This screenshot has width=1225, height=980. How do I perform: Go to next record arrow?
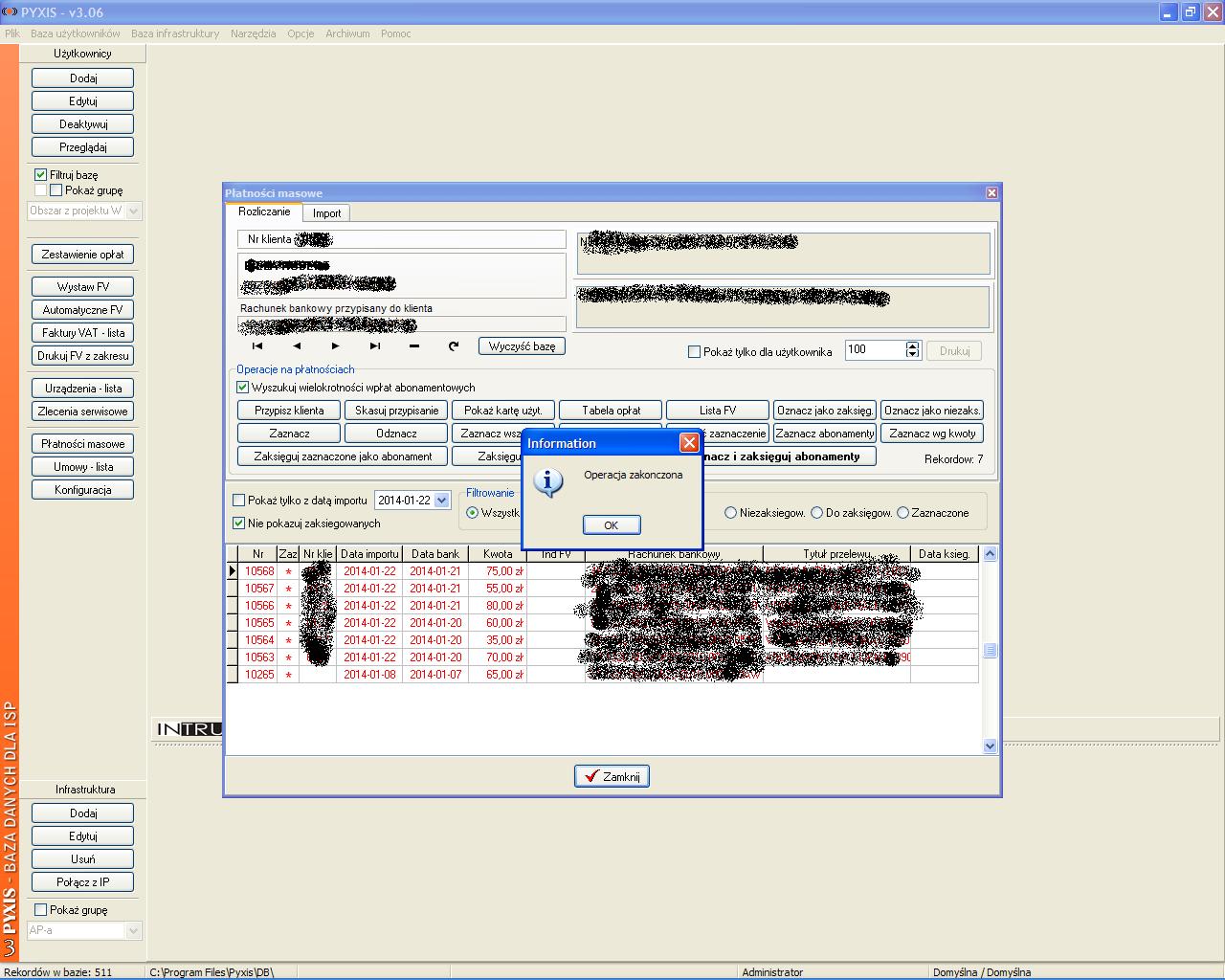pos(335,346)
